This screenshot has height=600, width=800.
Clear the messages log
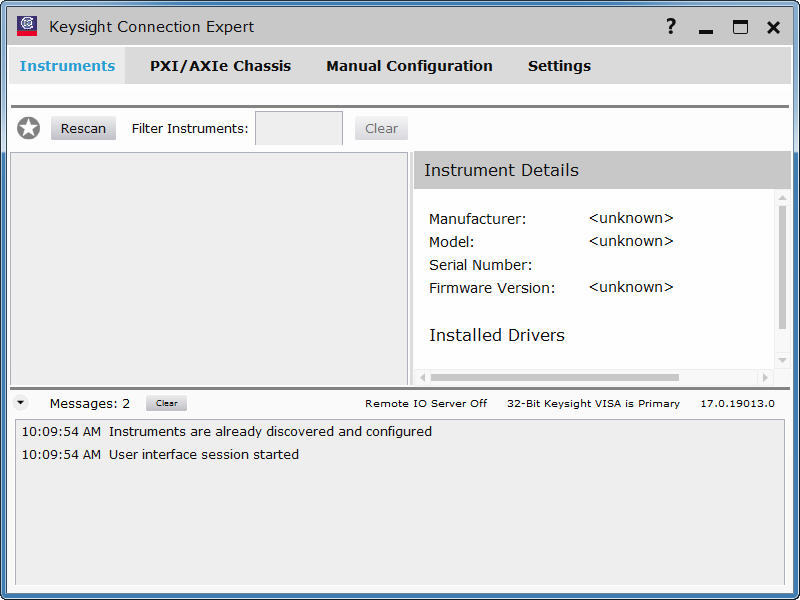[166, 403]
